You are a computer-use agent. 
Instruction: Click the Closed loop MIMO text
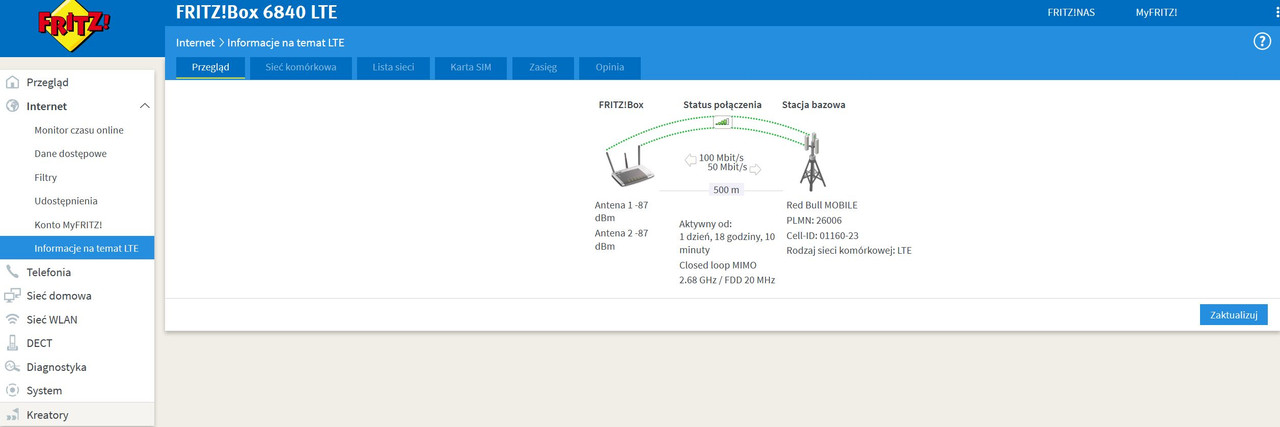click(718, 265)
